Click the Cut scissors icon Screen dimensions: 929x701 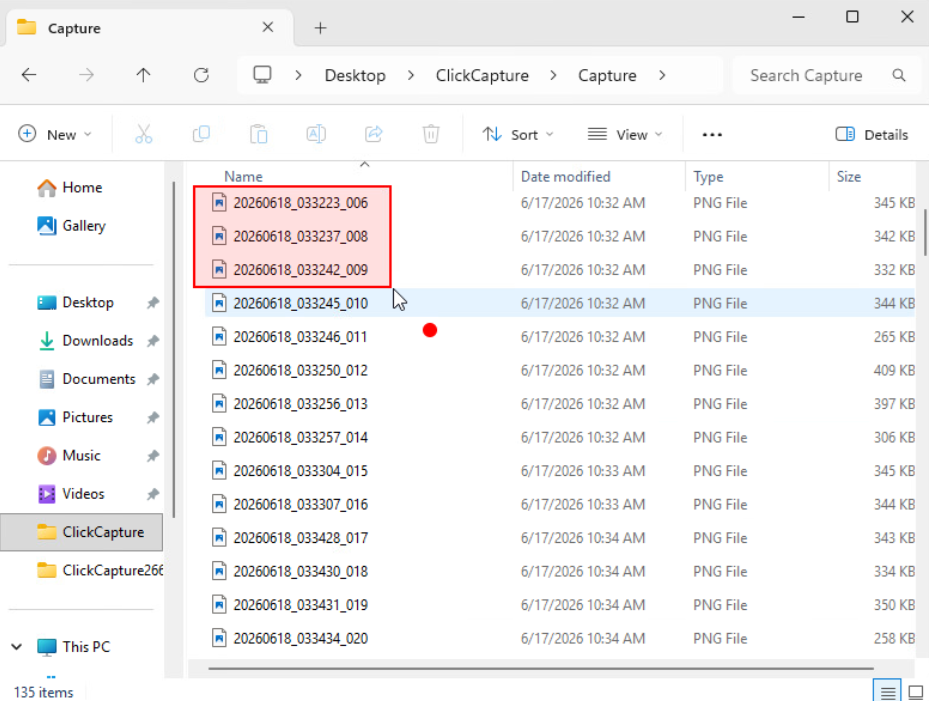(143, 135)
